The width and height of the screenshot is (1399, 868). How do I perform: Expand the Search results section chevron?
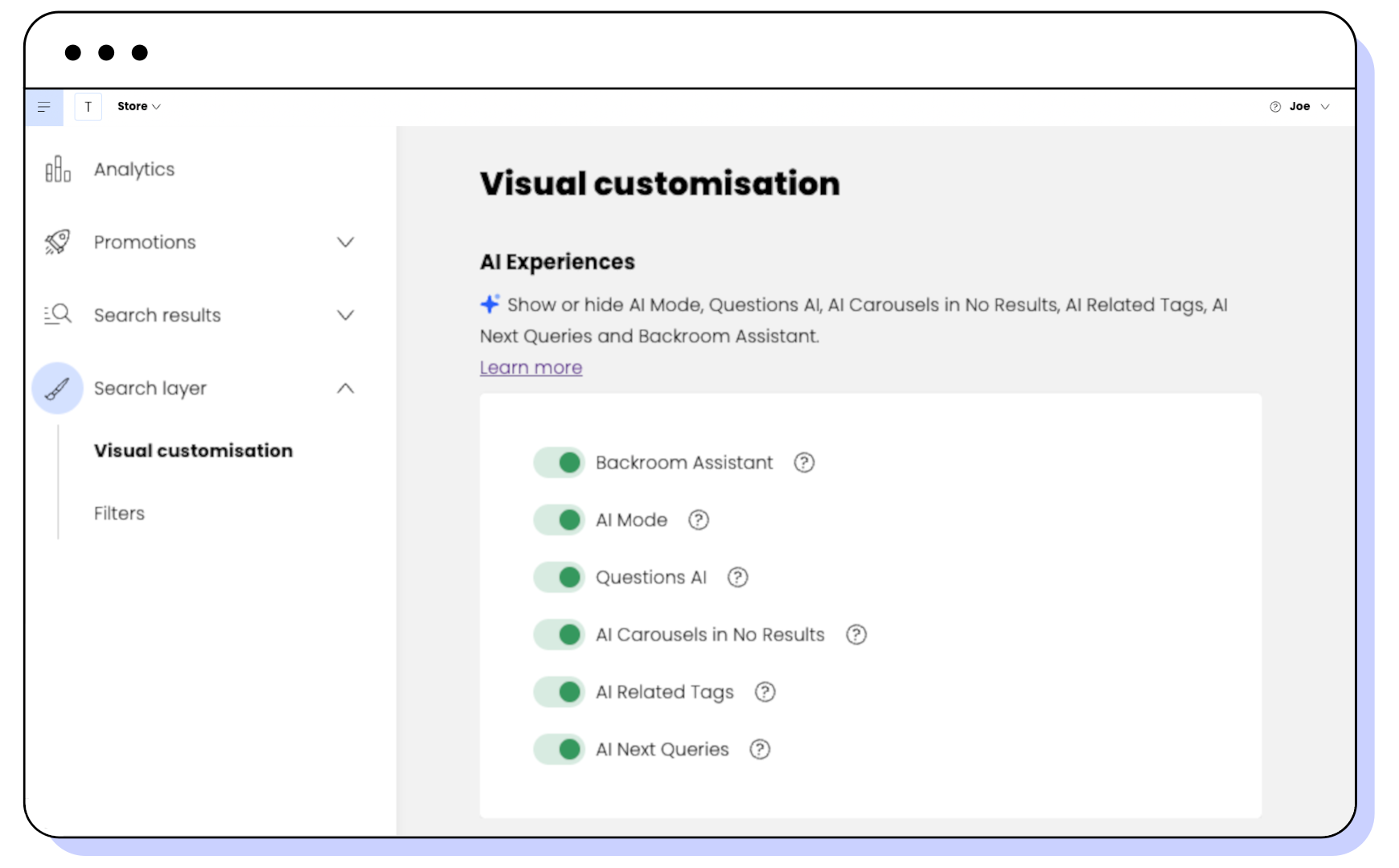pyautogui.click(x=346, y=315)
